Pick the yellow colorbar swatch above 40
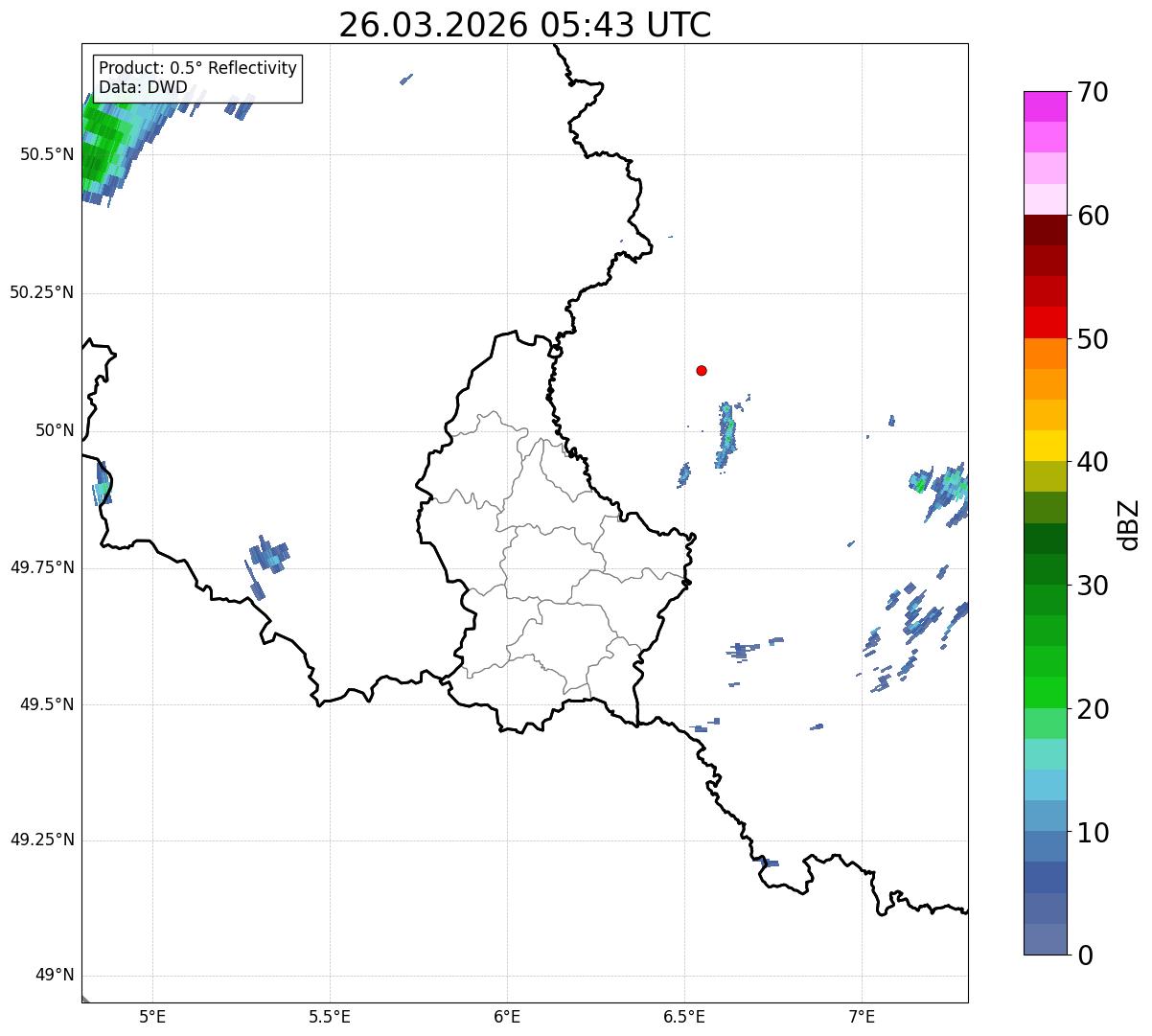Image resolution: width=1152 pixels, height=1036 pixels. (x=1045, y=447)
